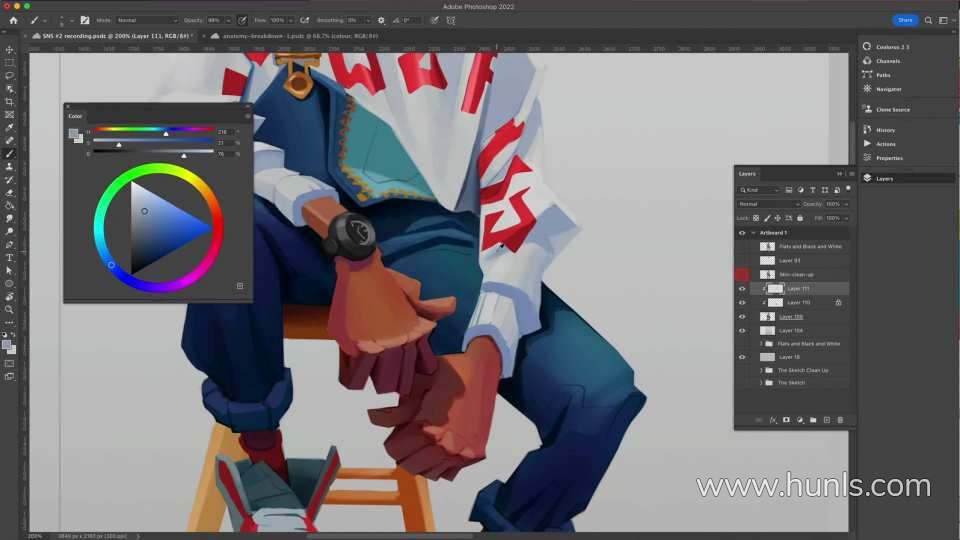
Task: Create a new group folder
Action: (x=813, y=420)
